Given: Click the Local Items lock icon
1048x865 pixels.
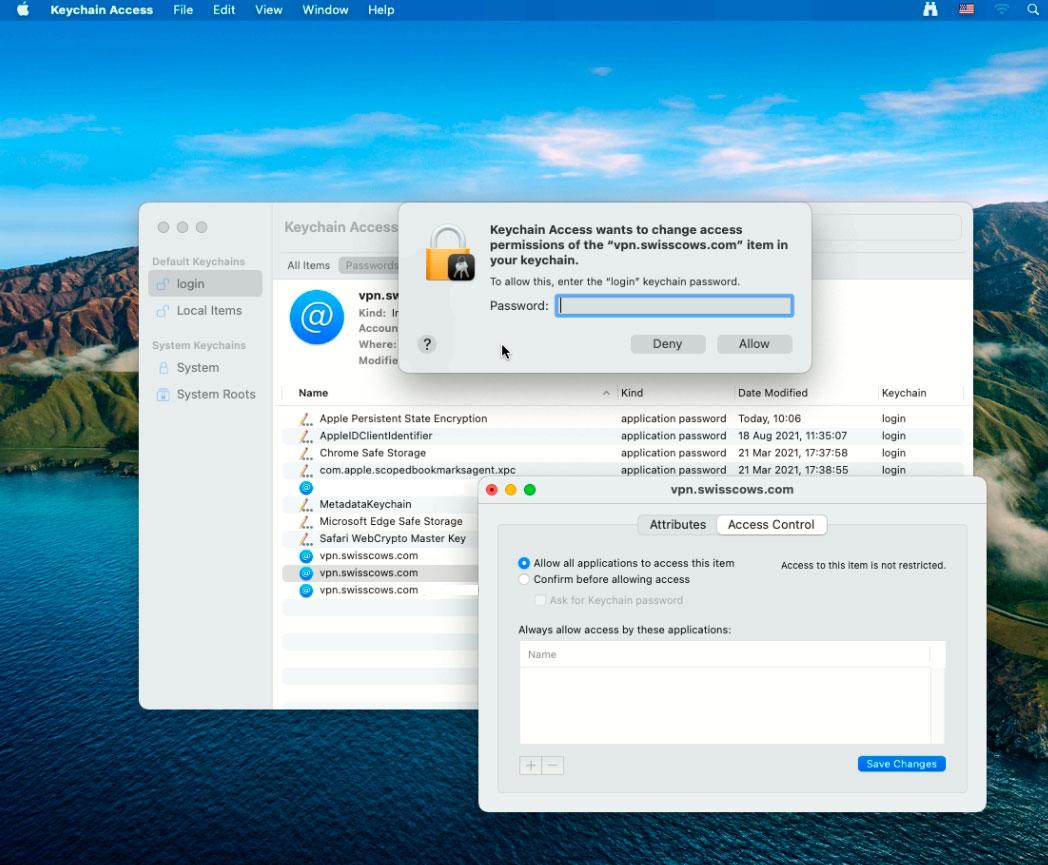Looking at the screenshot, I should [162, 311].
